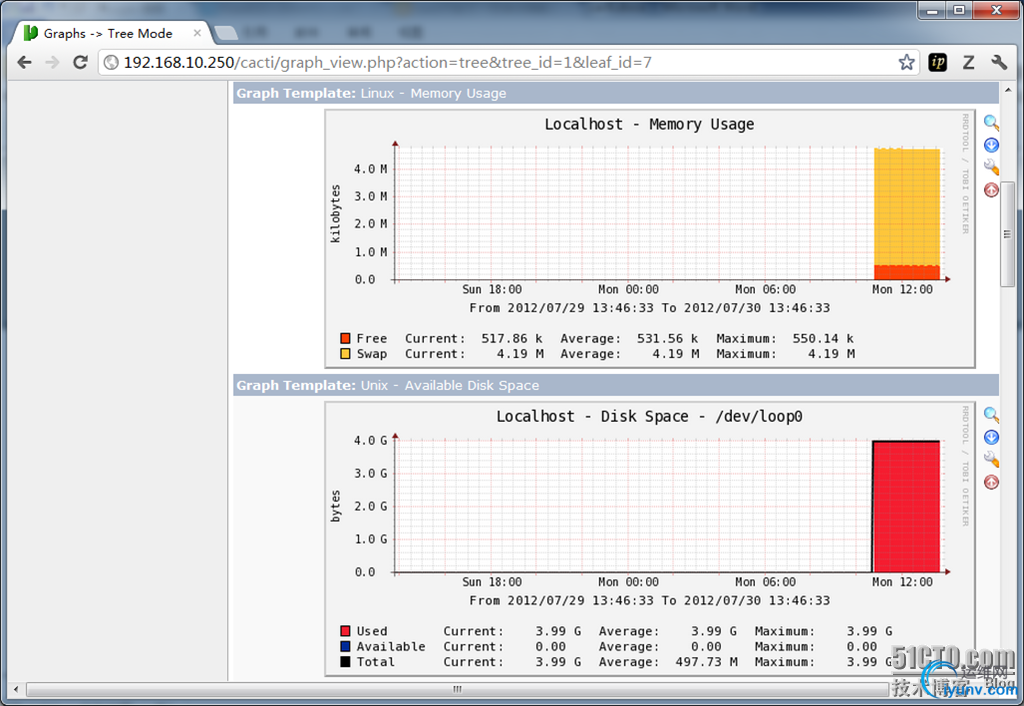Click the Z extension icon in toolbar

coord(968,63)
